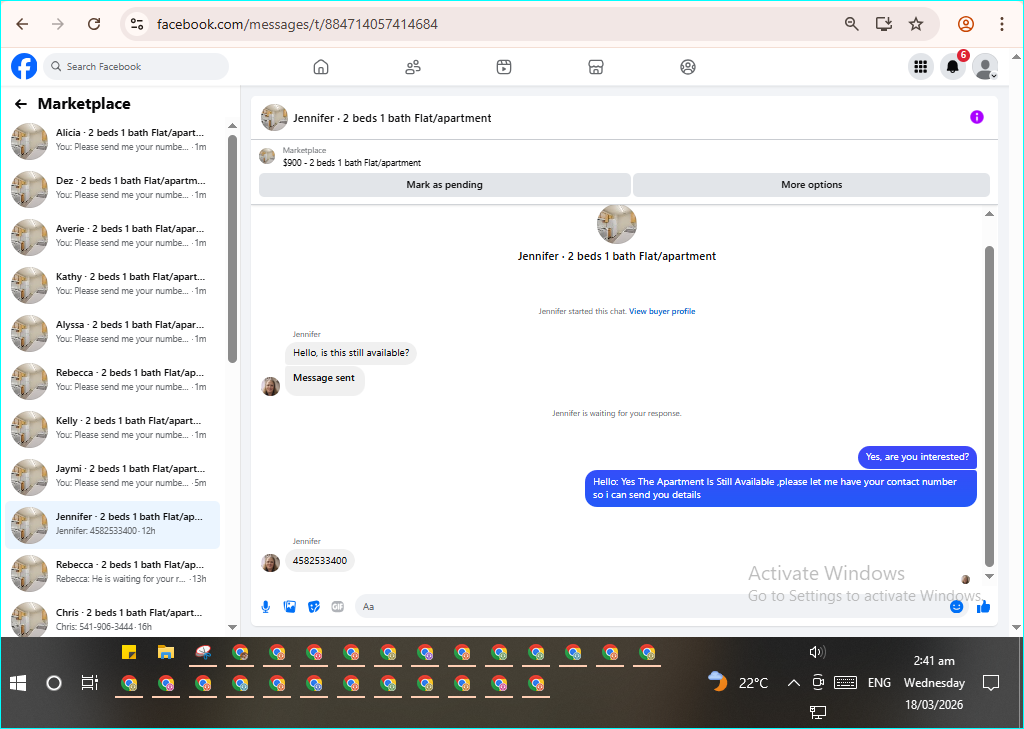
Task: Choose a sticker icon in composer
Action: click(314, 607)
